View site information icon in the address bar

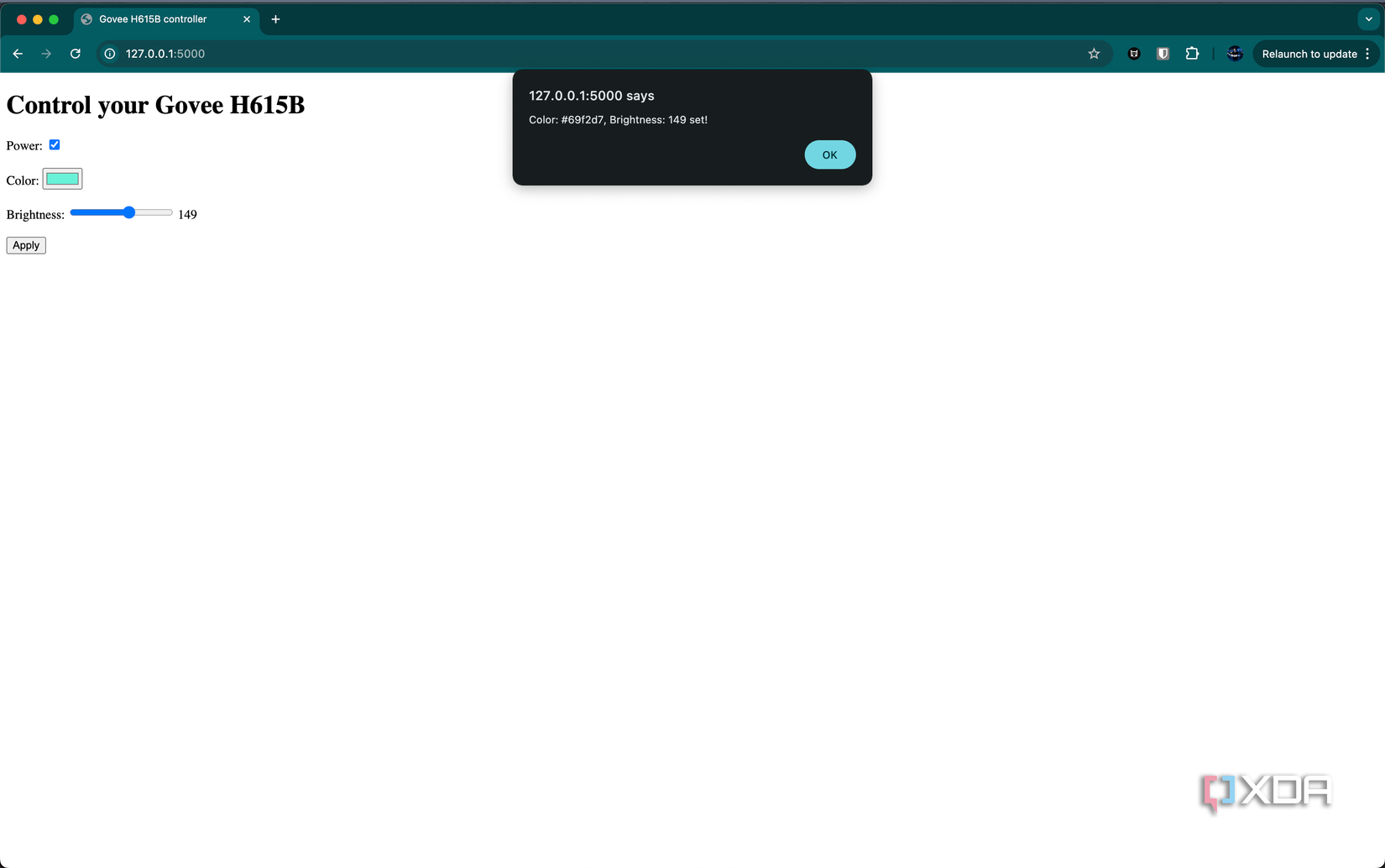[110, 54]
